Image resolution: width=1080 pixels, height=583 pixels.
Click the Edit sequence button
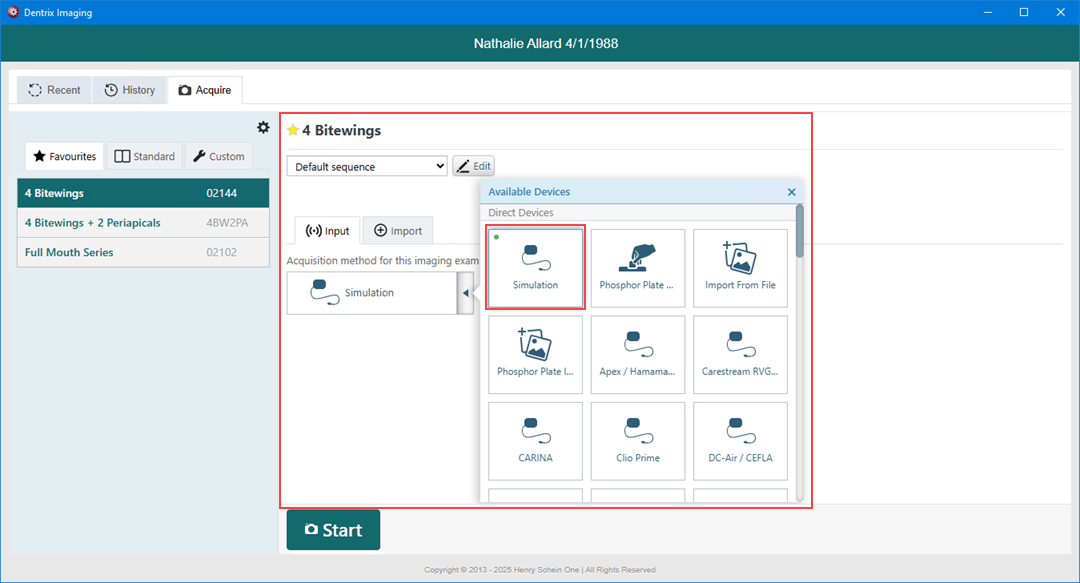pyautogui.click(x=473, y=167)
